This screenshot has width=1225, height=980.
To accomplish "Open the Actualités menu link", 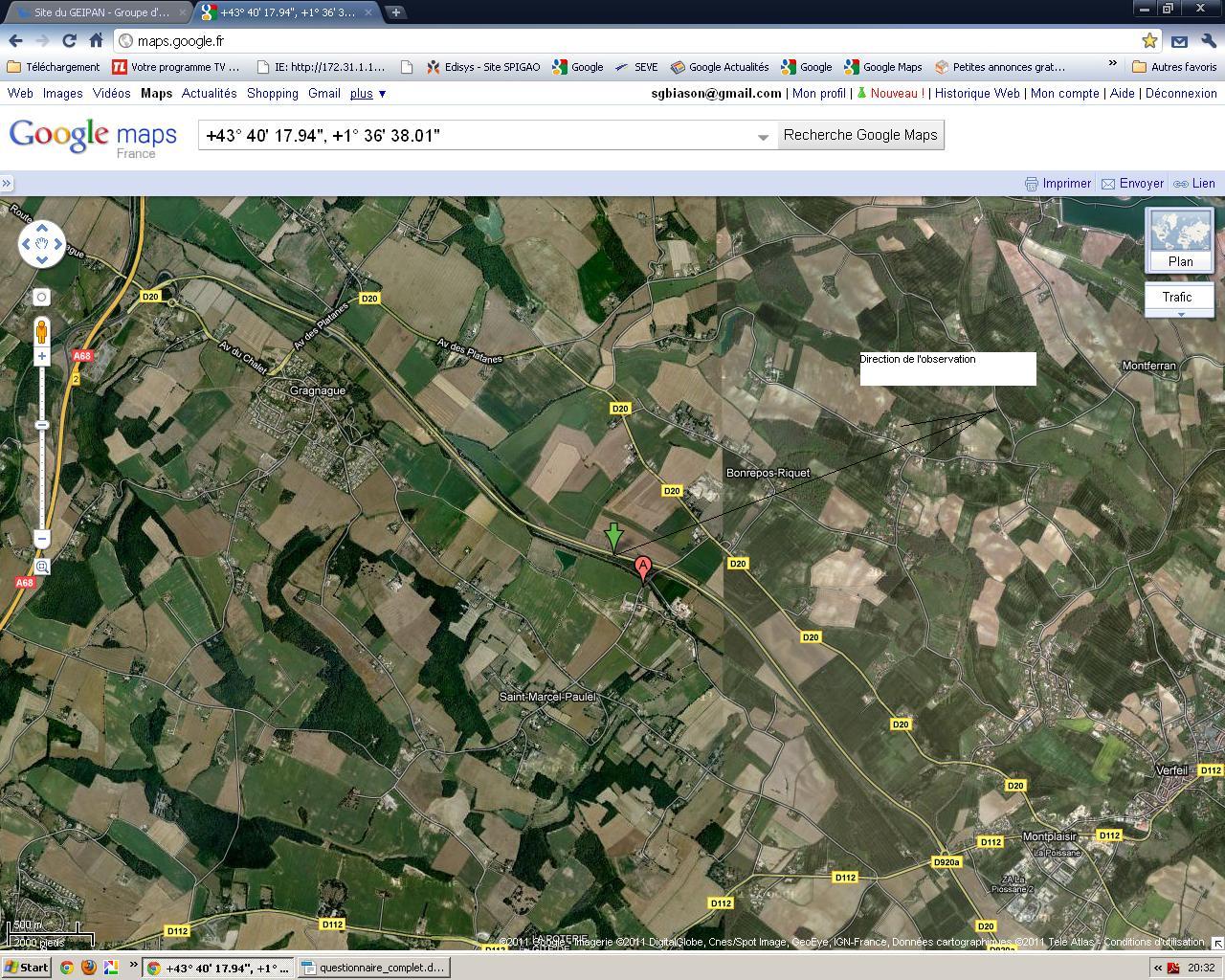I will click(x=209, y=93).
